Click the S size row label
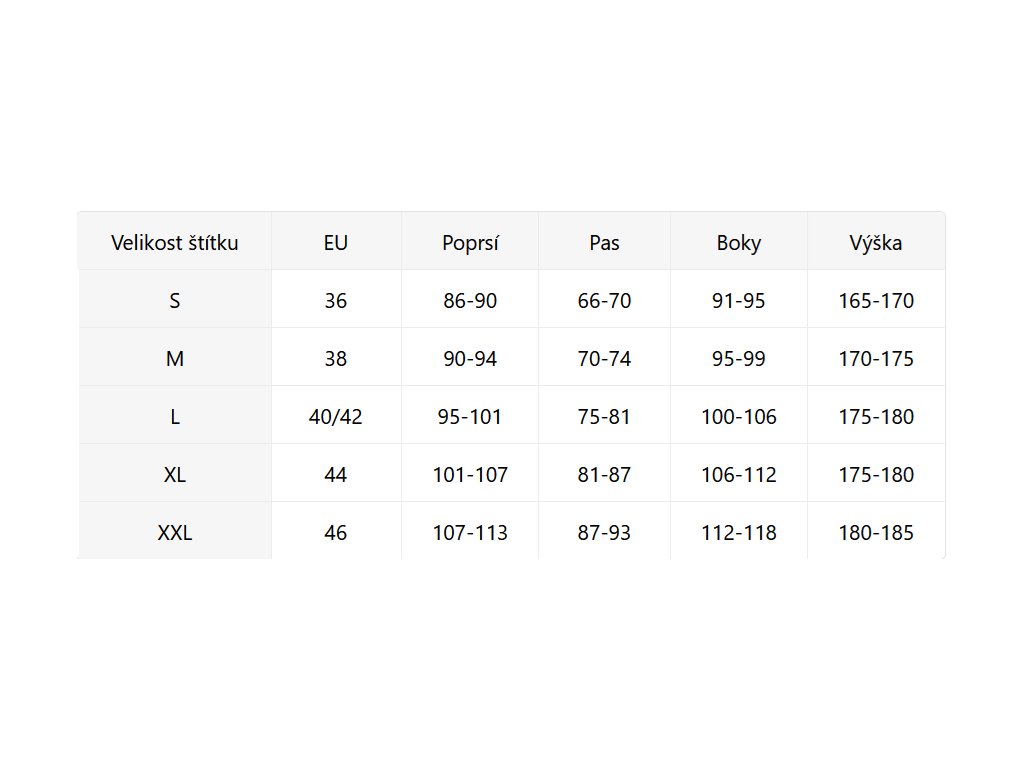Viewport: 1024px width, 768px height. point(175,300)
